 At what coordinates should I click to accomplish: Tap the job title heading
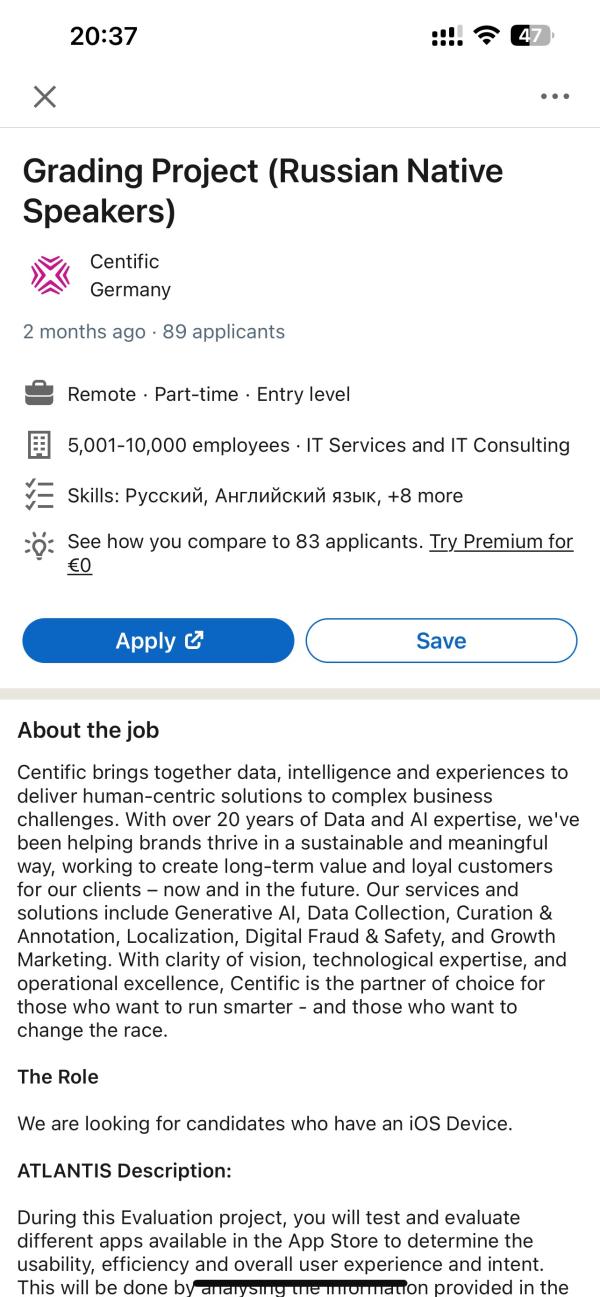pyautogui.click(x=263, y=191)
